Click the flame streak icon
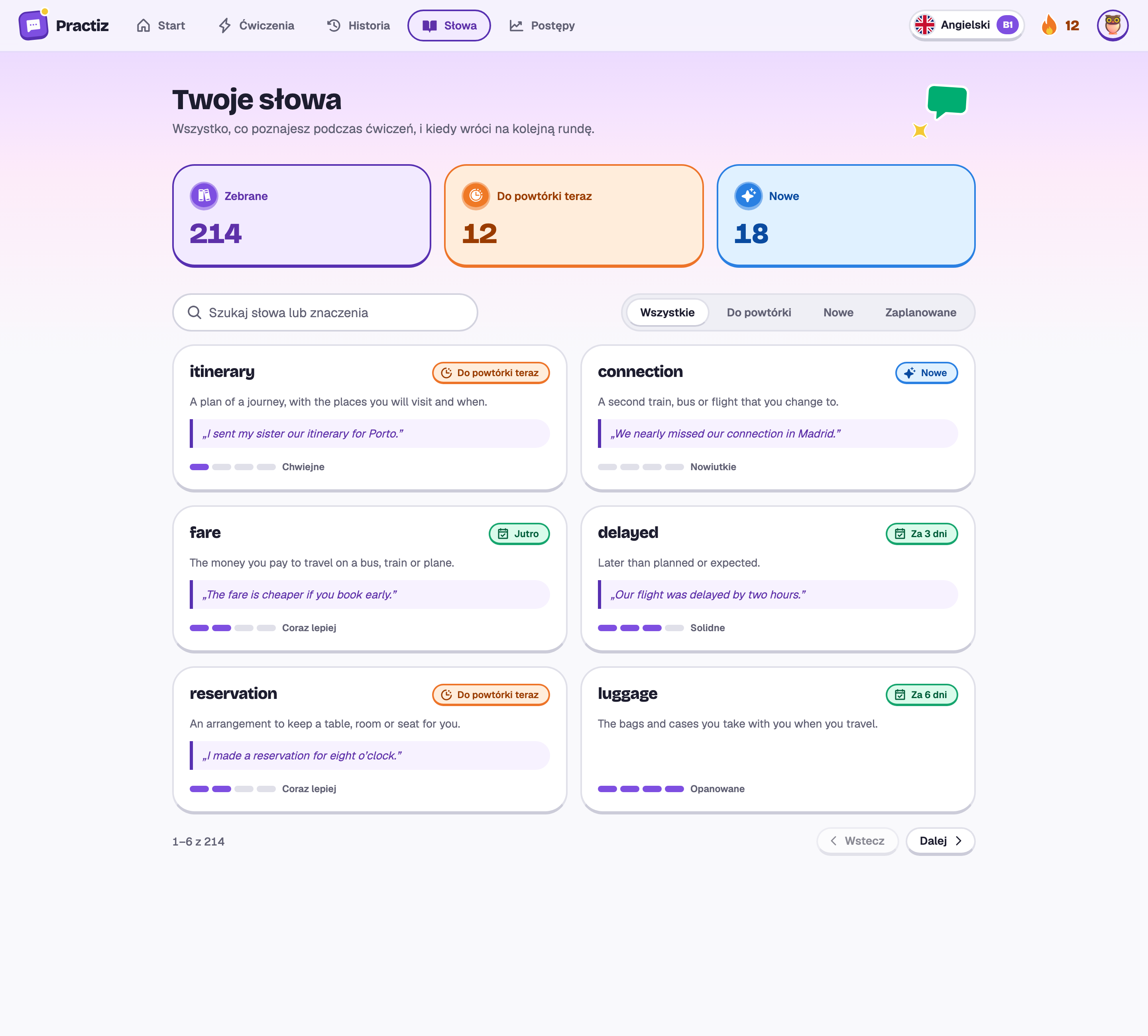Image resolution: width=1148 pixels, height=1036 pixels. coord(1048,25)
